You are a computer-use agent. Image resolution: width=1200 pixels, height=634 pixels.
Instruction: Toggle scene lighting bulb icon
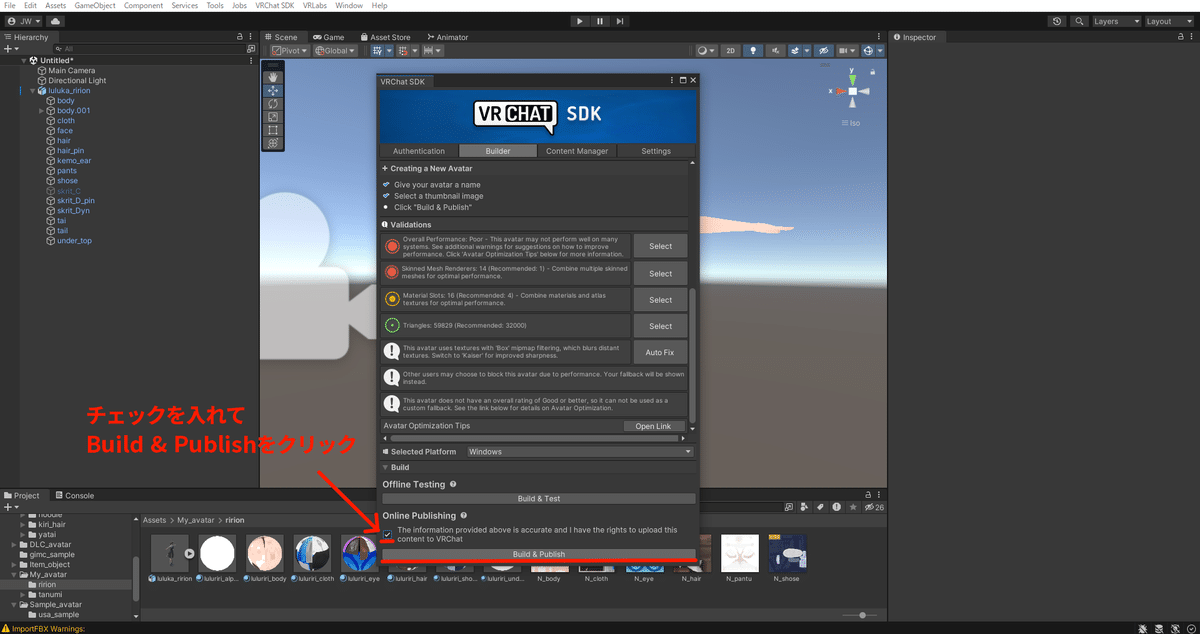[753, 50]
